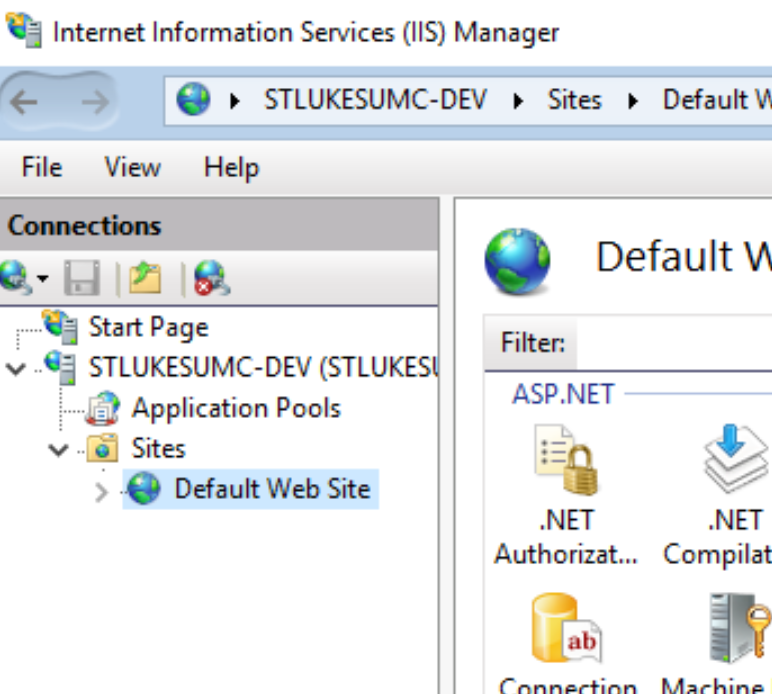Click the Default Web Site globe icon in tree
This screenshot has height=694, width=772.
(144, 489)
